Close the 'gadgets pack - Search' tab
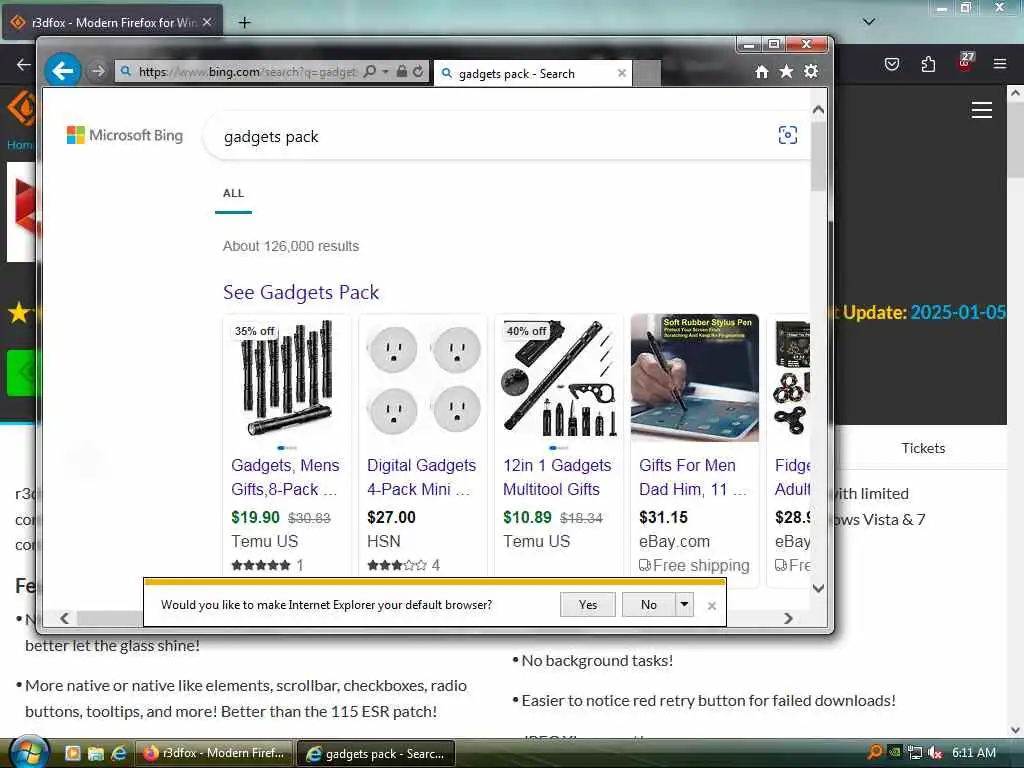The image size is (1024, 768). pyautogui.click(x=622, y=73)
